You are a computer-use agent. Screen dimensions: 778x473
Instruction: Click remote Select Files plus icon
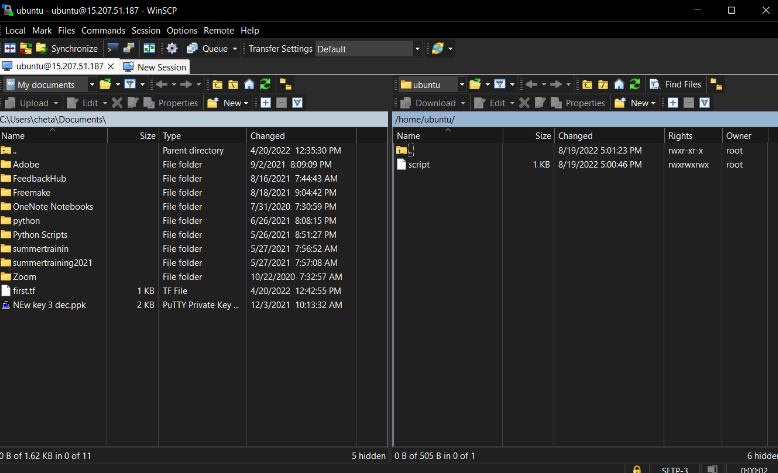(673, 103)
